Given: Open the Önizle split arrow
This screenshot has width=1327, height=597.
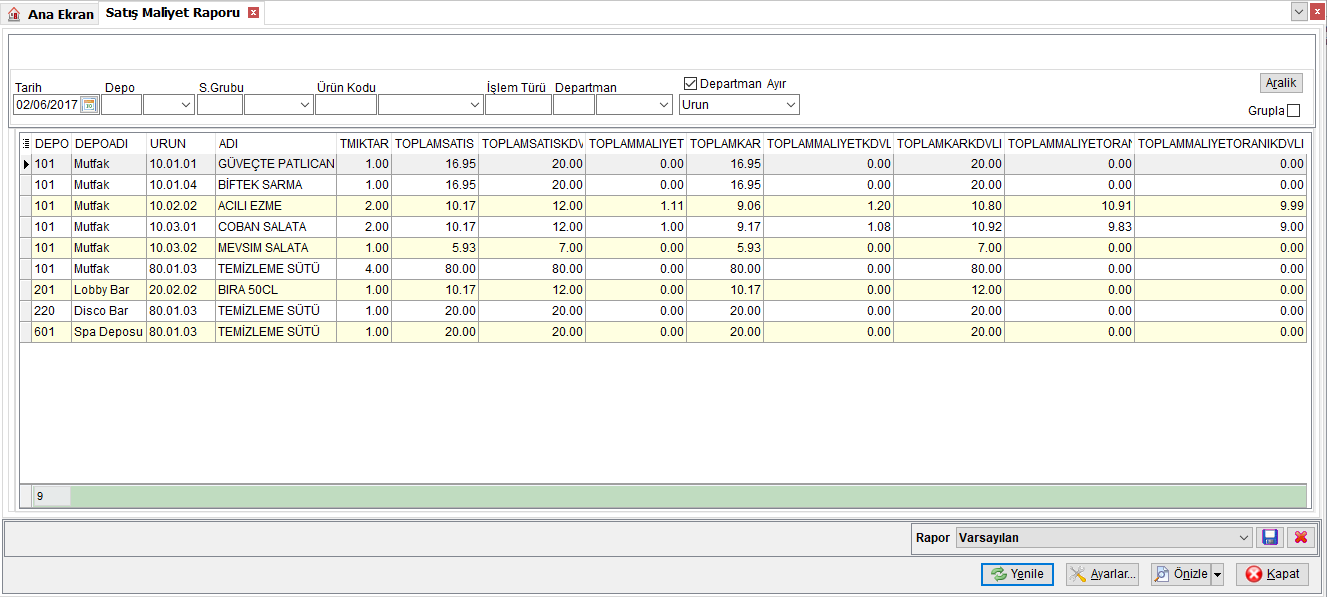Looking at the screenshot, I should [1217, 574].
